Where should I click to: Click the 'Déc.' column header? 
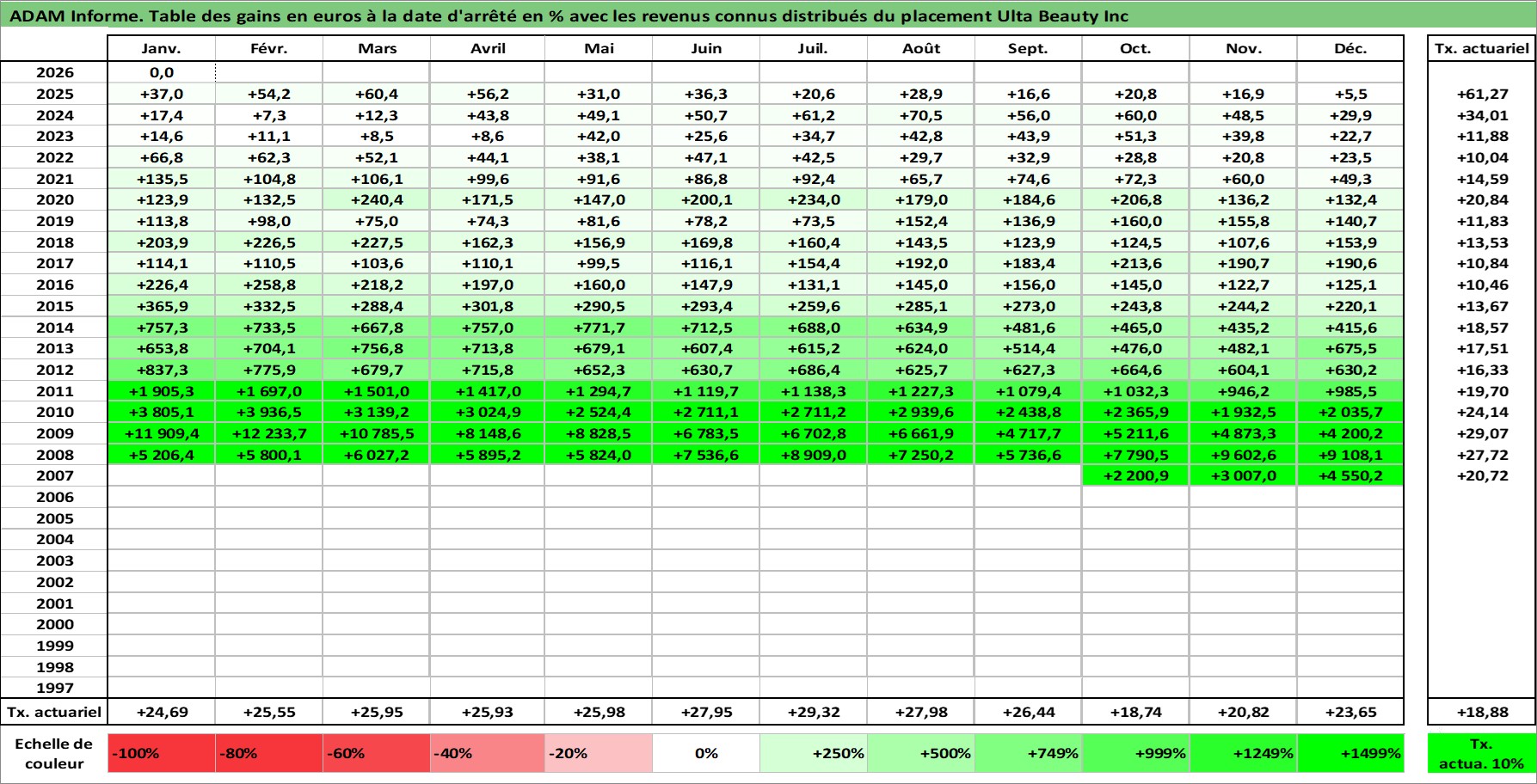pyautogui.click(x=1350, y=49)
